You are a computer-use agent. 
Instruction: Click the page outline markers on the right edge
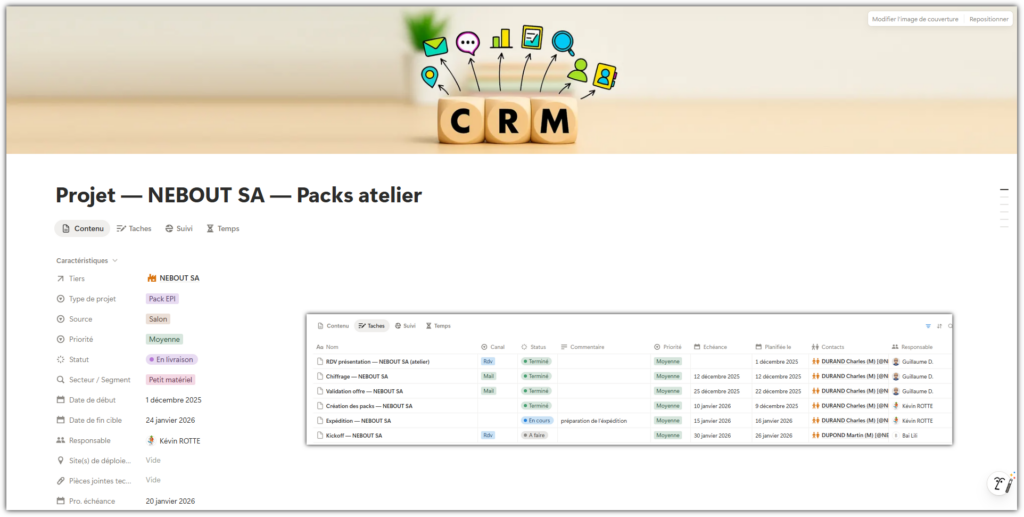pyautogui.click(x=1004, y=208)
